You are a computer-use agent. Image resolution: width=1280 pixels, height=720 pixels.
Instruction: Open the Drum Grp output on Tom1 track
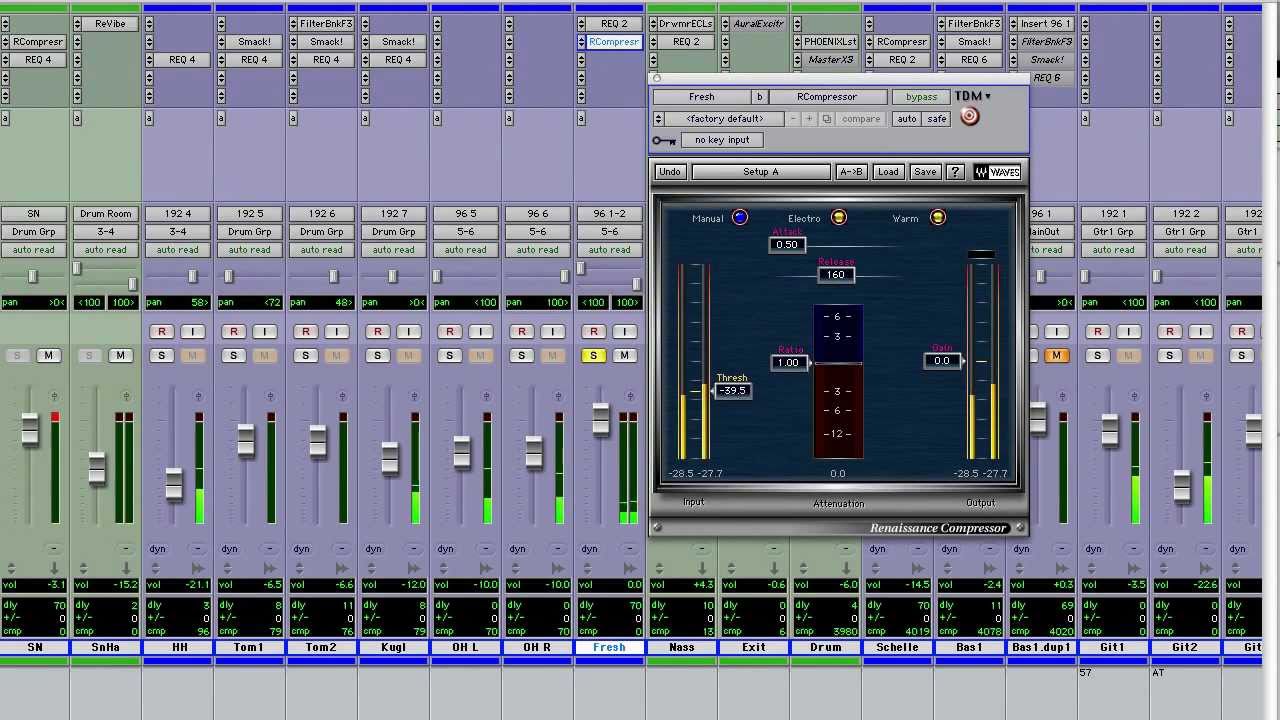[249, 232]
